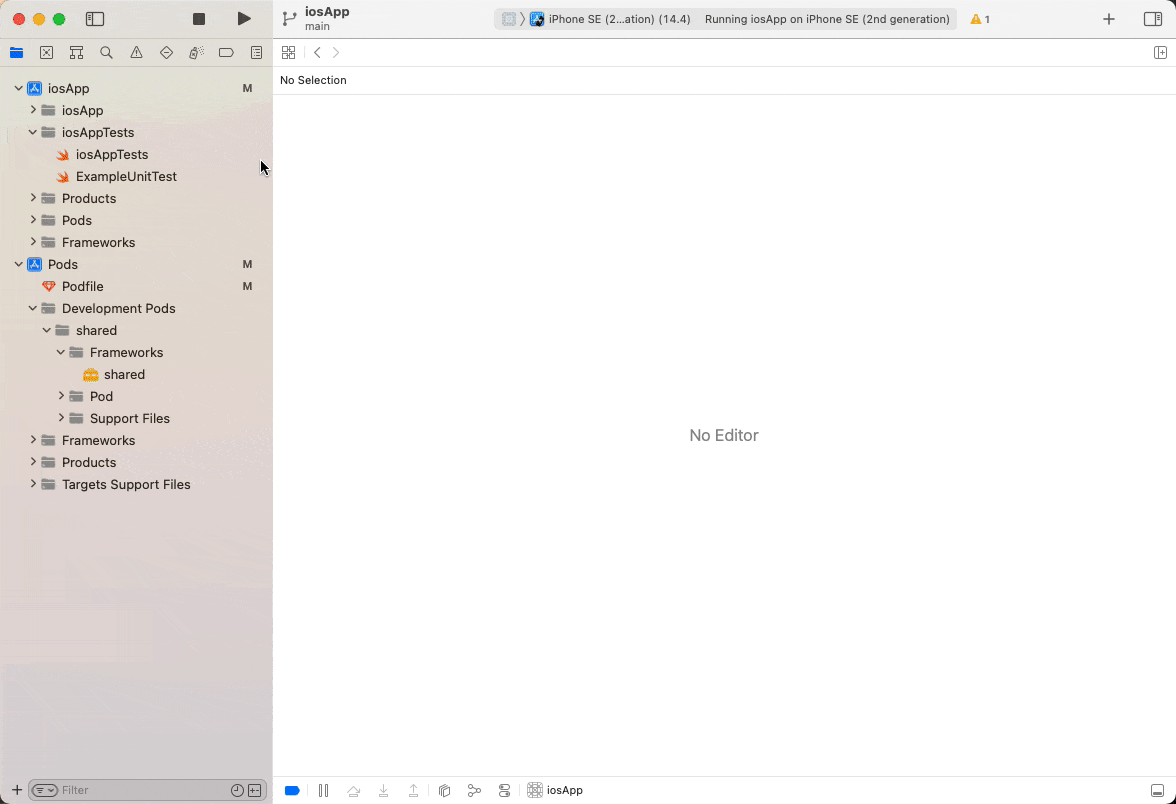1176x804 pixels.
Task: Add a new file with plus button
Action: coord(16,790)
